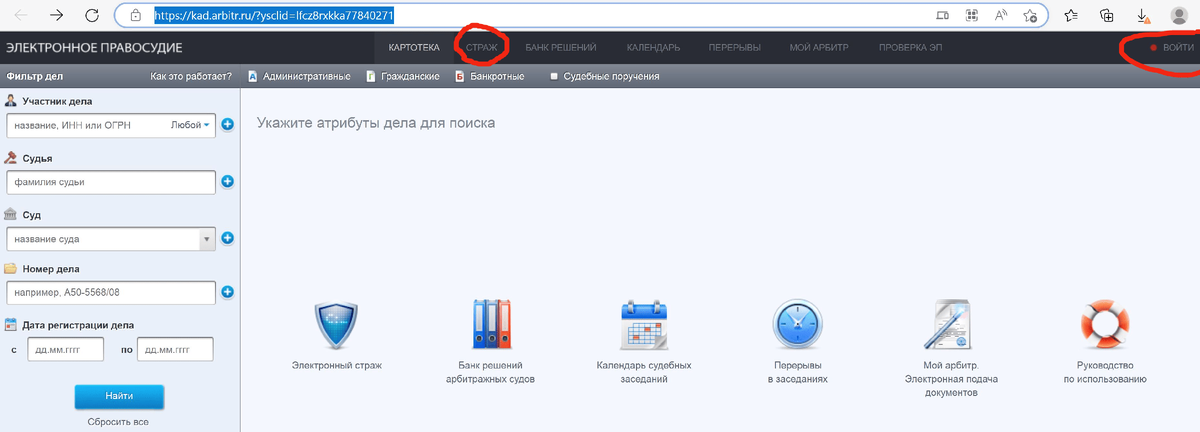This screenshot has height=432, width=1200.
Task: Switch to Перерывы tab
Action: [x=734, y=47]
